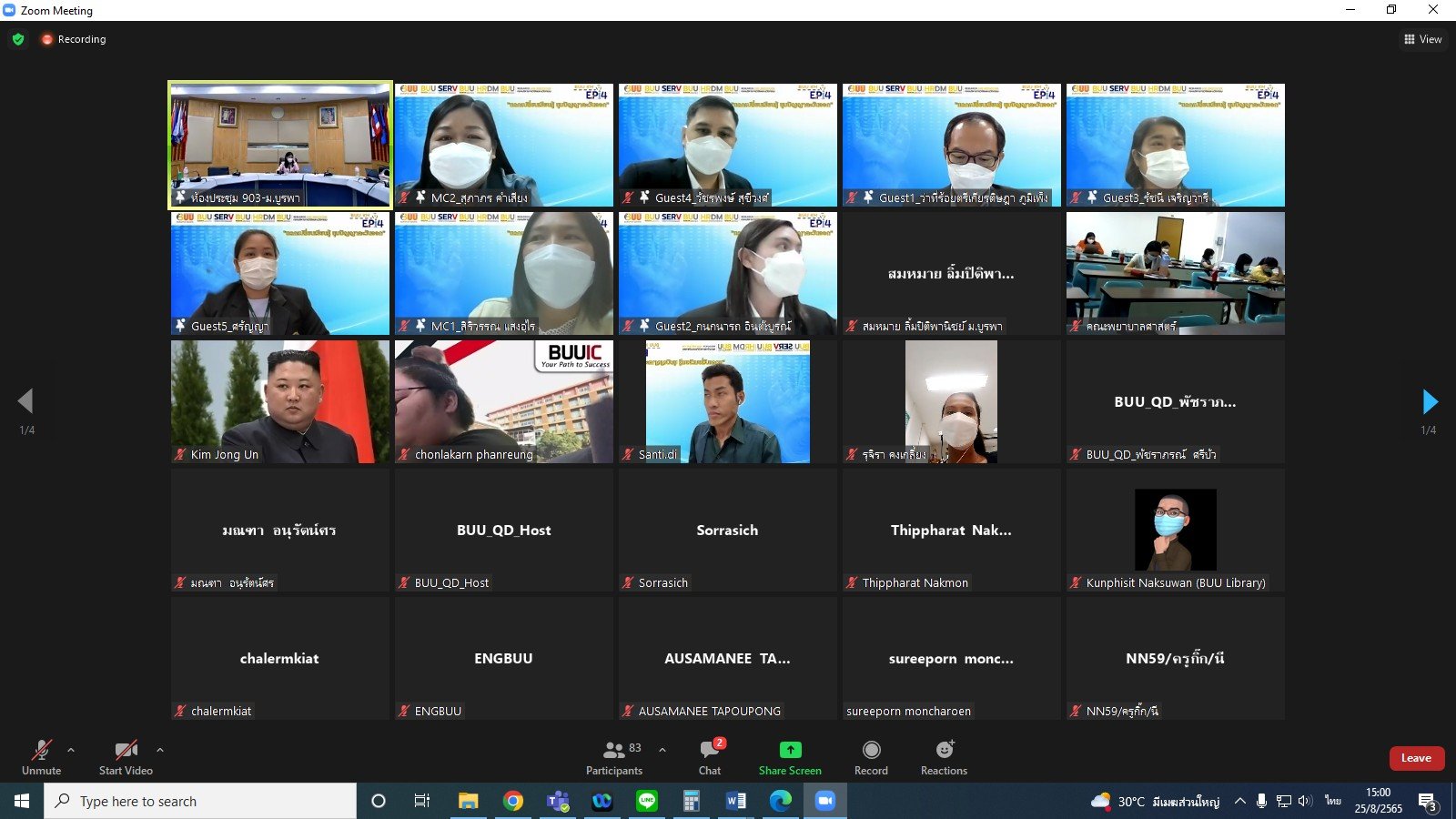Go to previous gallery page arrow
The height and width of the screenshot is (819, 1456).
click(x=25, y=401)
